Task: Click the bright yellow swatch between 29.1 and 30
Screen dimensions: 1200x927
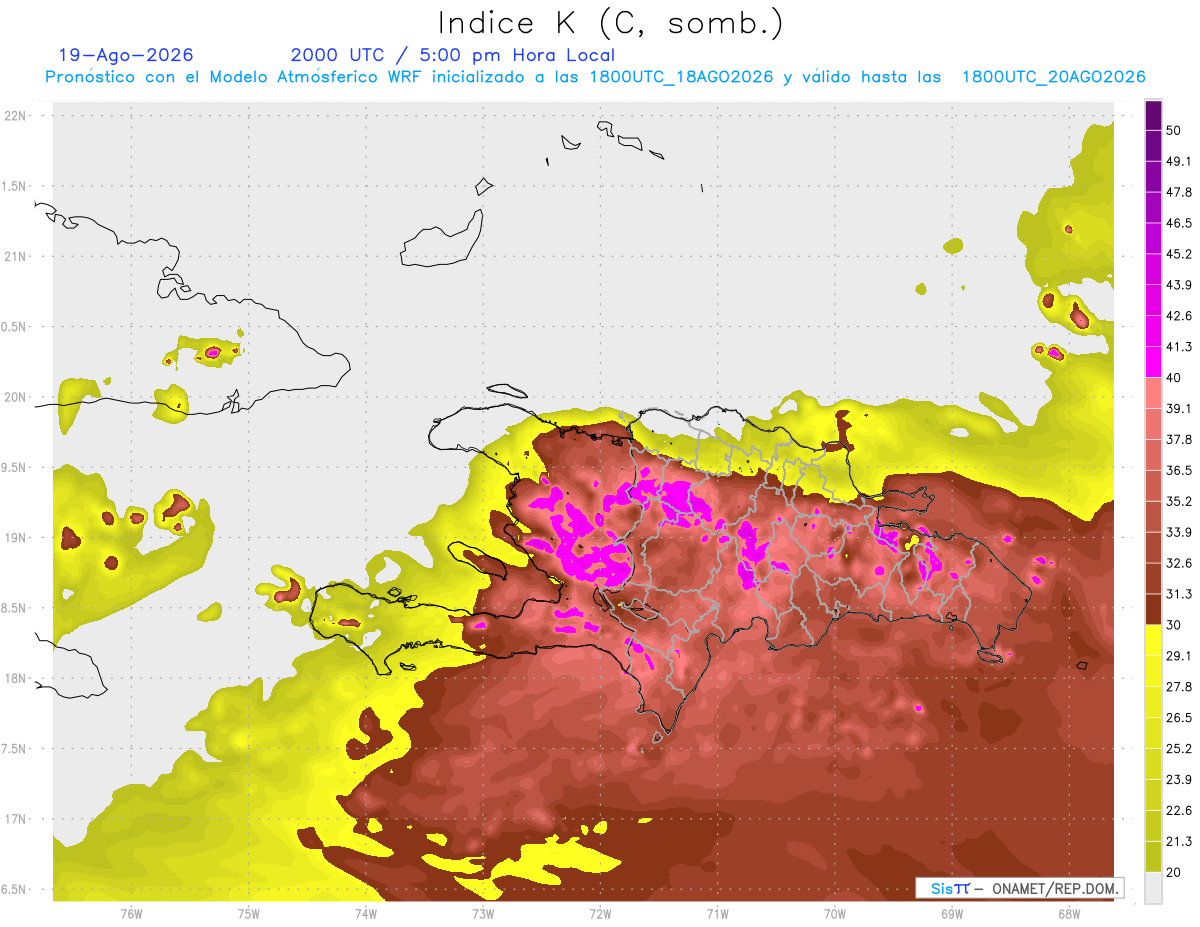Action: (x=1153, y=640)
